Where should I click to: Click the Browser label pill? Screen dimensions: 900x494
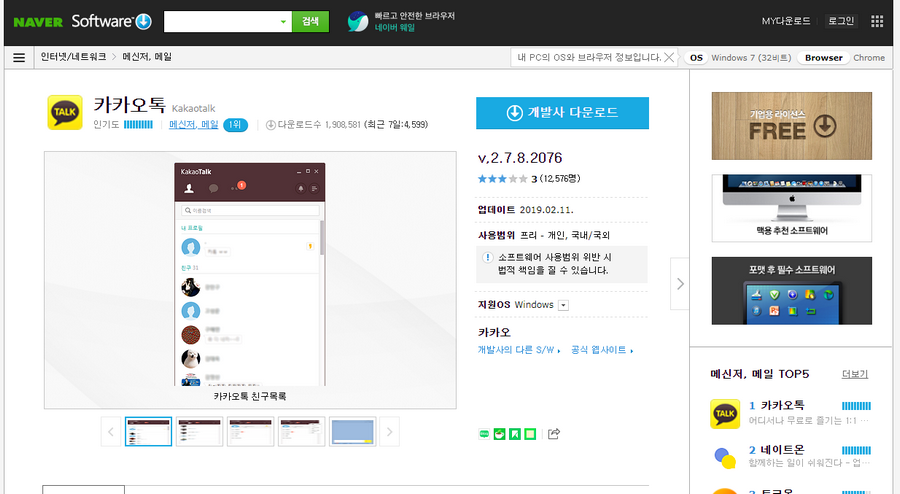click(x=823, y=57)
